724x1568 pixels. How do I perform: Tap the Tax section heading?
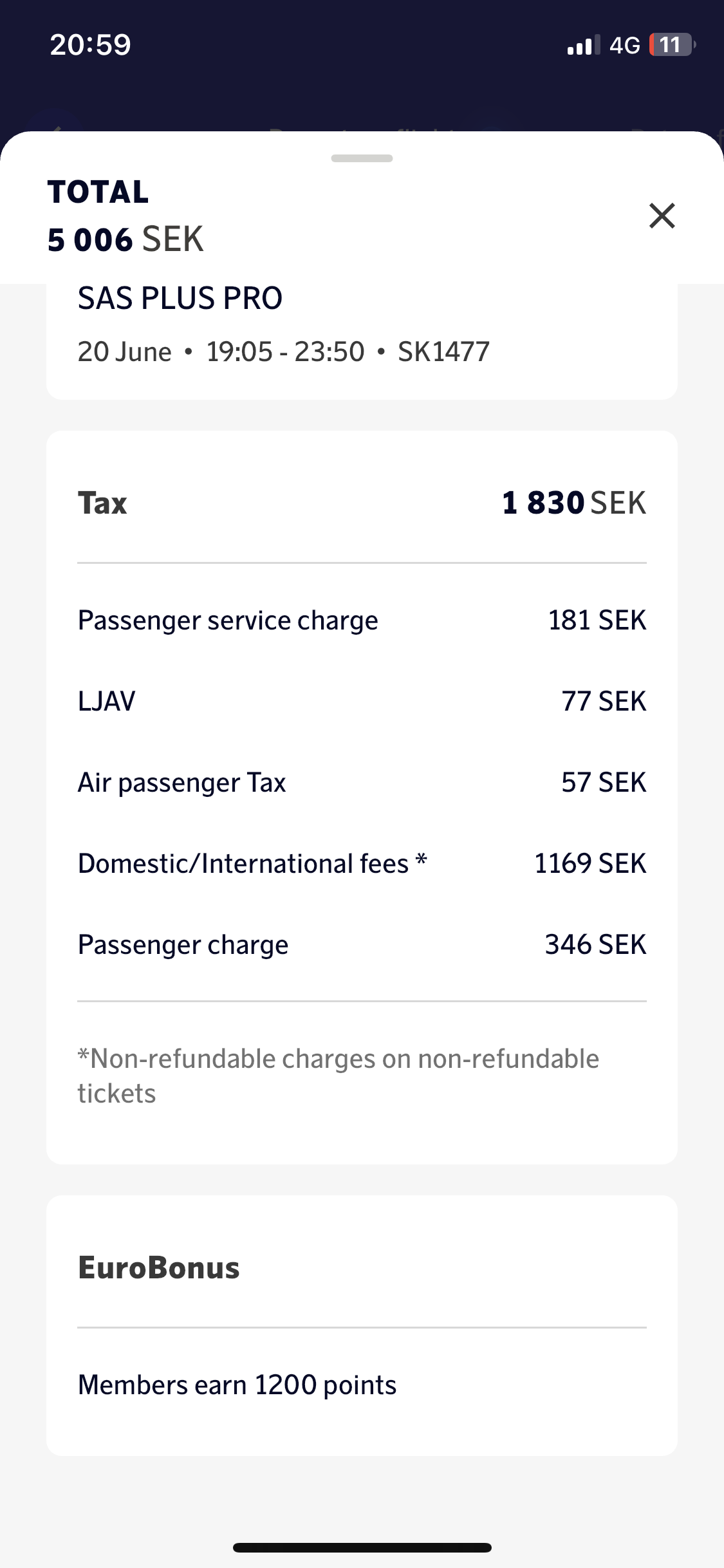(x=102, y=503)
